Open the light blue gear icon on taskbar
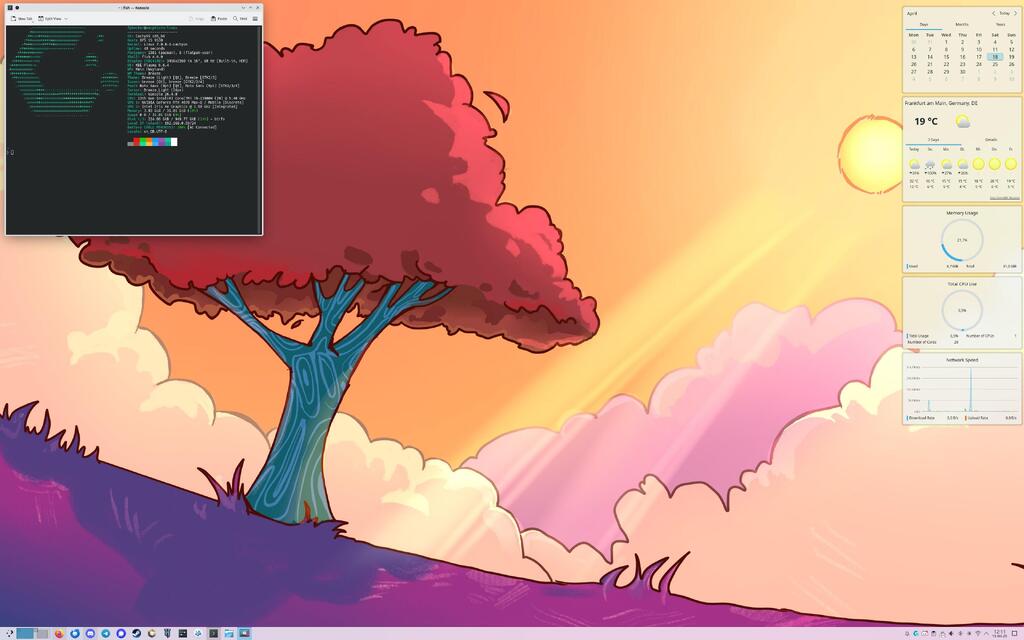The image size is (1024, 640). tap(198, 633)
